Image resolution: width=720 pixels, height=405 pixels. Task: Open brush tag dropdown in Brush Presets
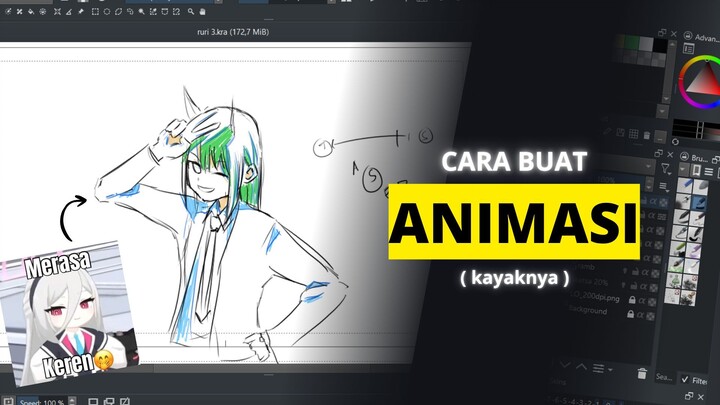[683, 169]
